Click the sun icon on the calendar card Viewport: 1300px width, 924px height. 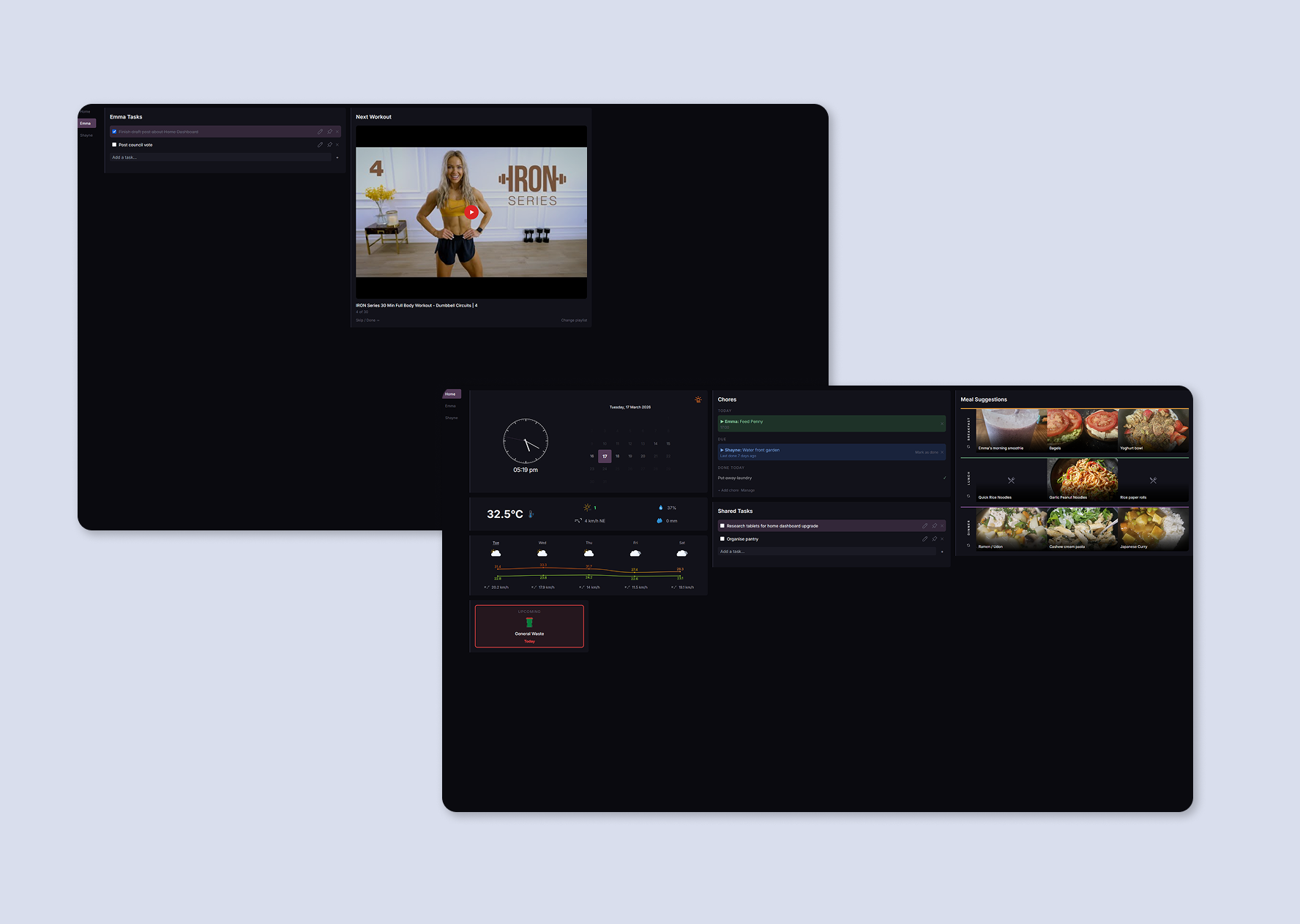pyautogui.click(x=698, y=399)
